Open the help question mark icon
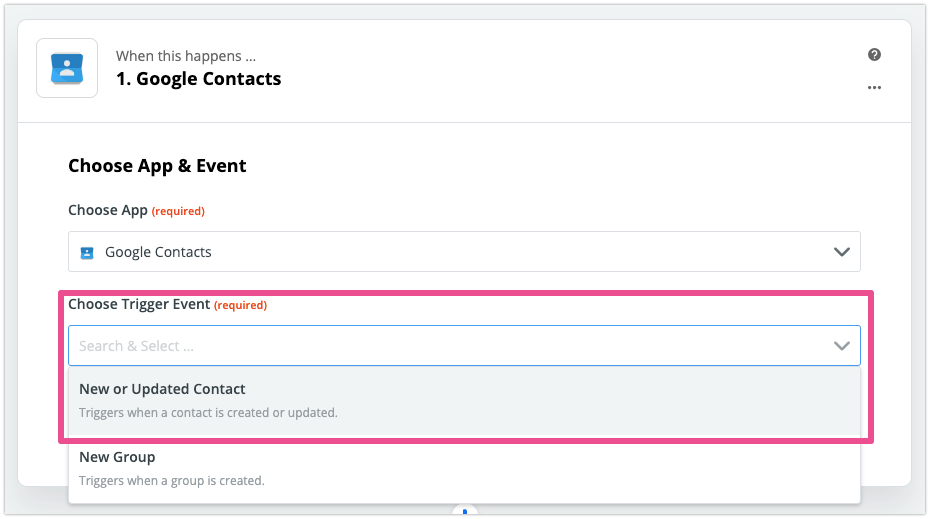The height and width of the screenshot is (519, 930). tap(874, 55)
